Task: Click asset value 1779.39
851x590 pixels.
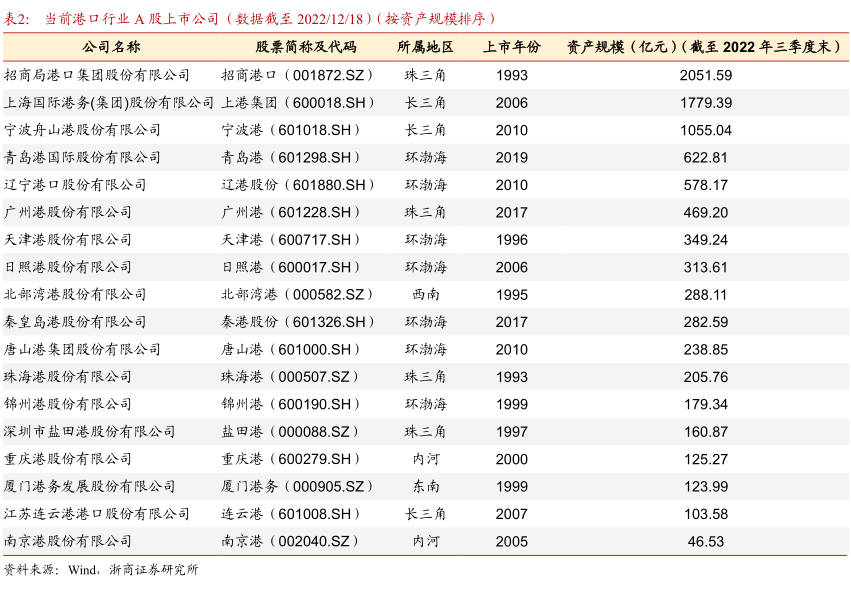Action: [x=706, y=103]
